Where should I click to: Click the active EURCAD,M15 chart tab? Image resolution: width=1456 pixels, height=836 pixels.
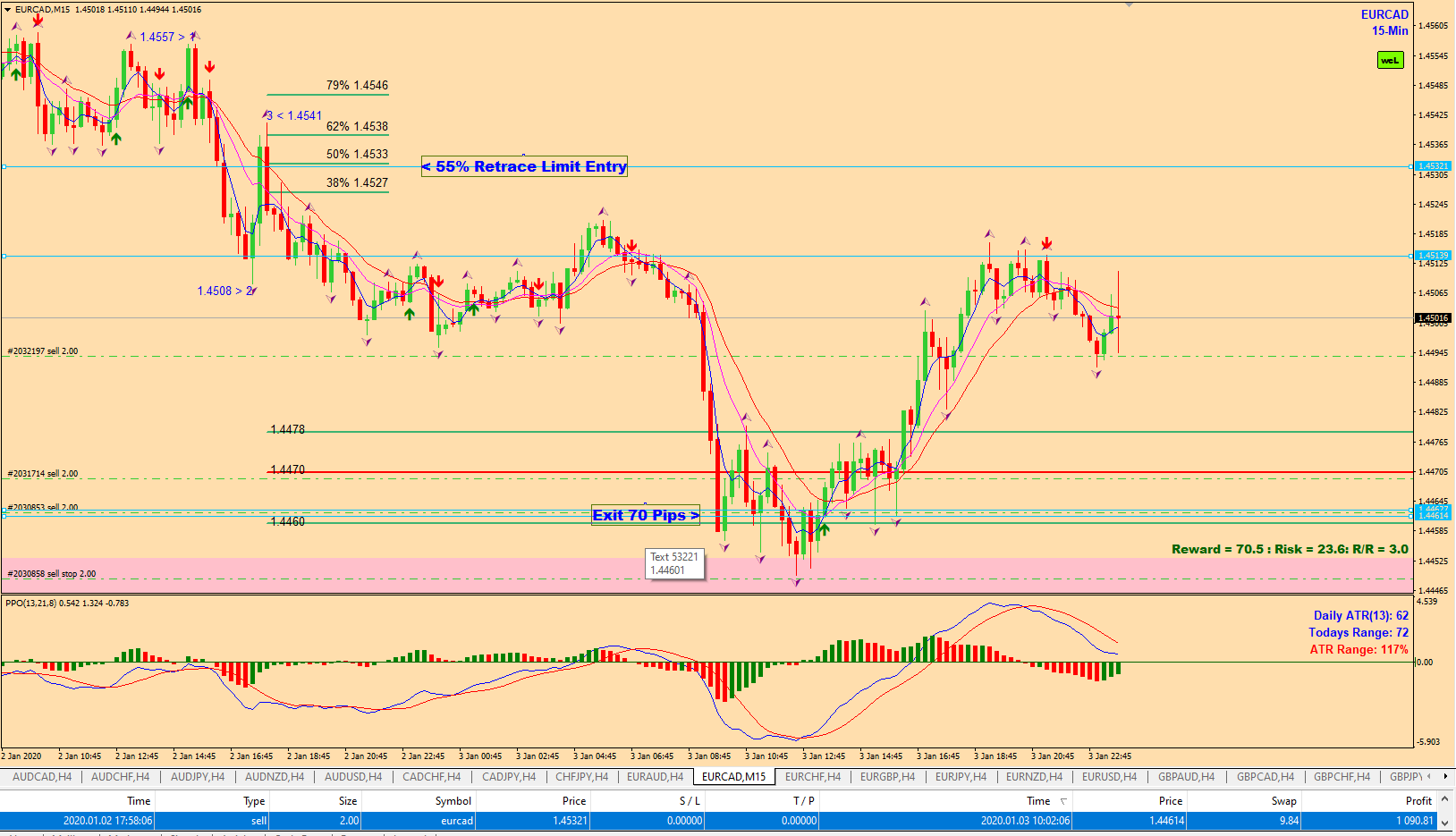click(734, 777)
